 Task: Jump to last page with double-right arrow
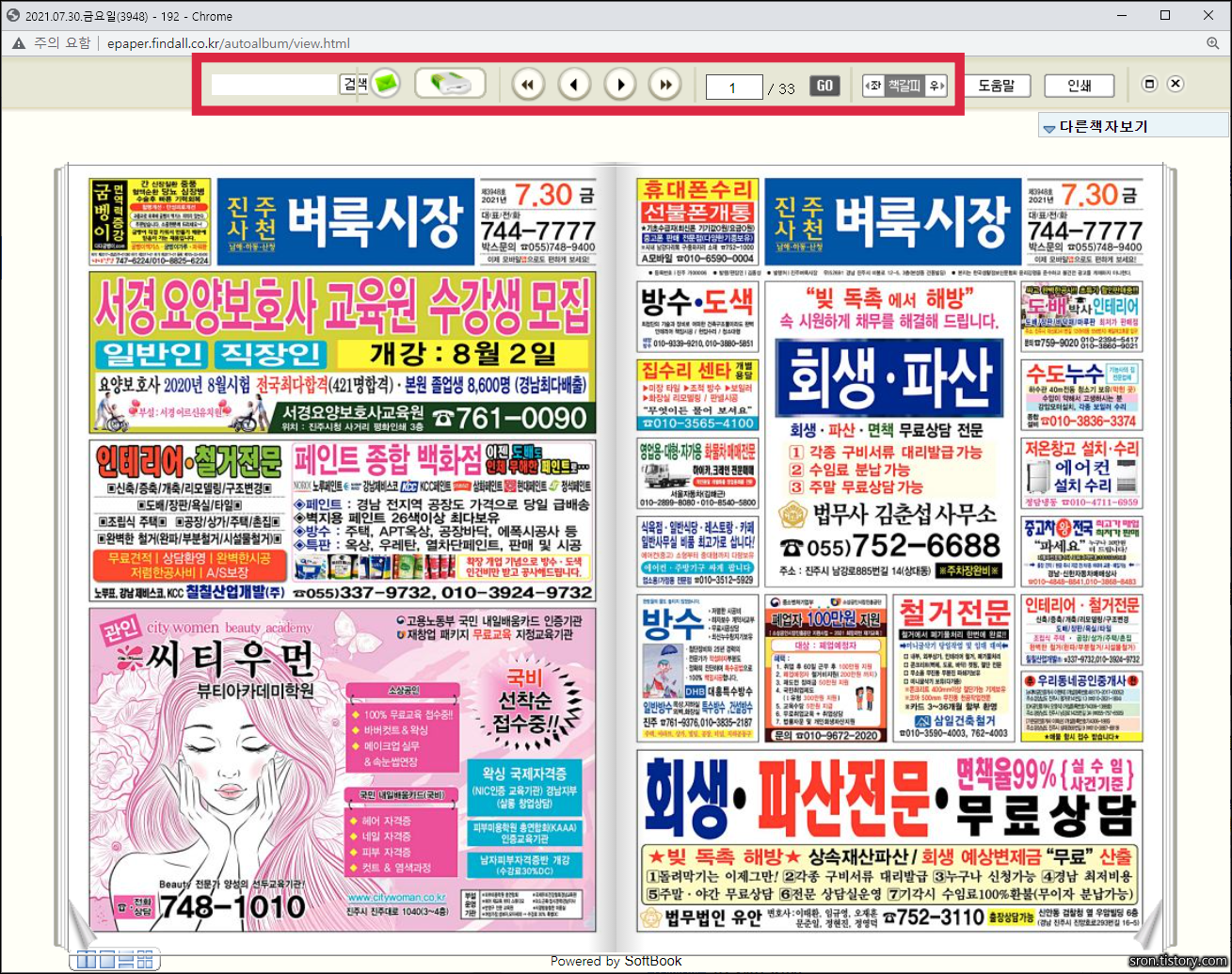[x=665, y=85]
